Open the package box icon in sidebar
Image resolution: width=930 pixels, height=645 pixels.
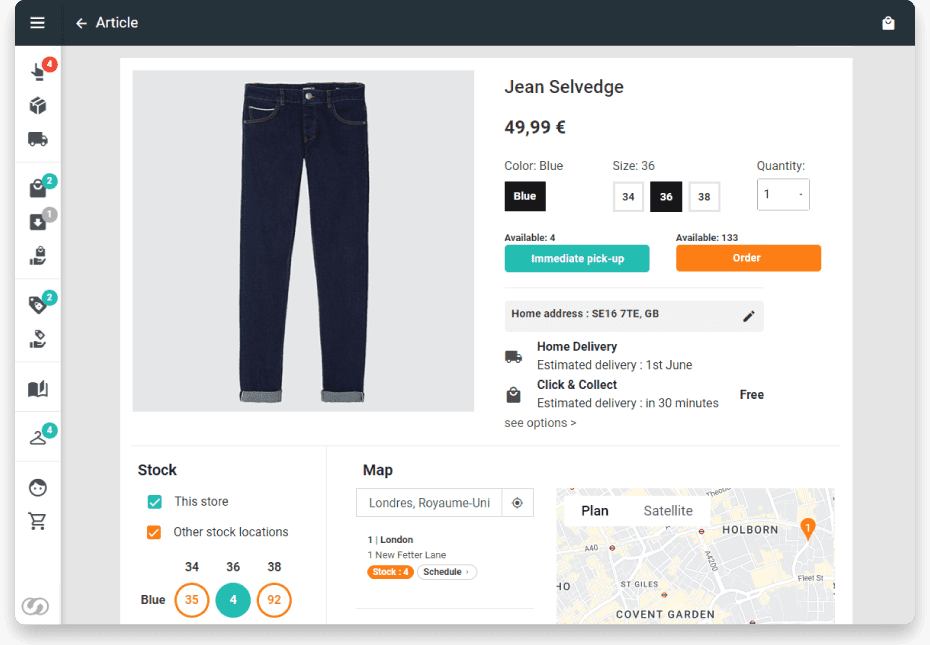click(x=38, y=106)
